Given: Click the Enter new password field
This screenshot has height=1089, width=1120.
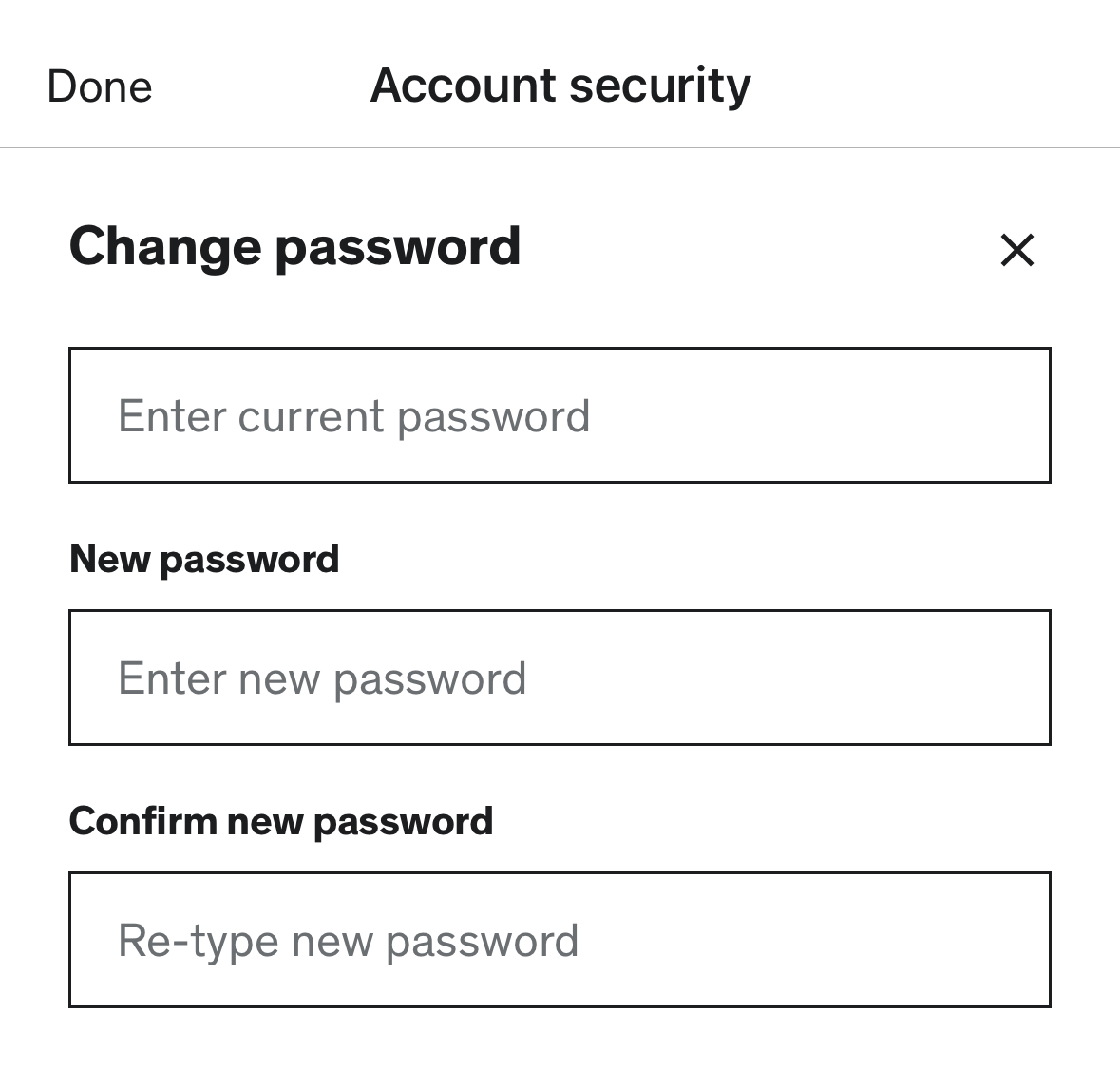Looking at the screenshot, I should pos(560,677).
